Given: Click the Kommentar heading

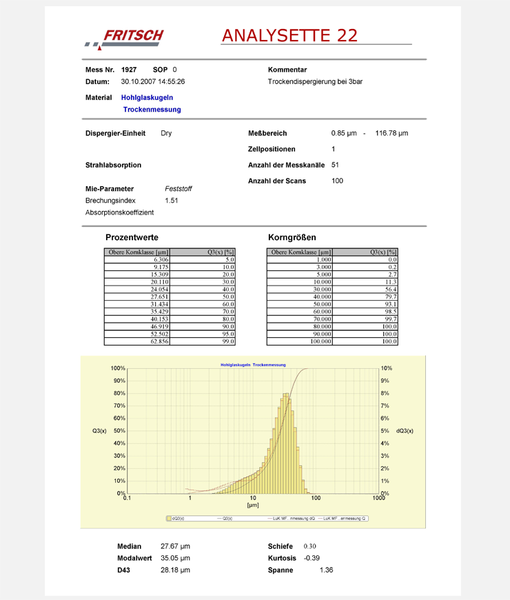Looking at the screenshot, I should tap(287, 70).
